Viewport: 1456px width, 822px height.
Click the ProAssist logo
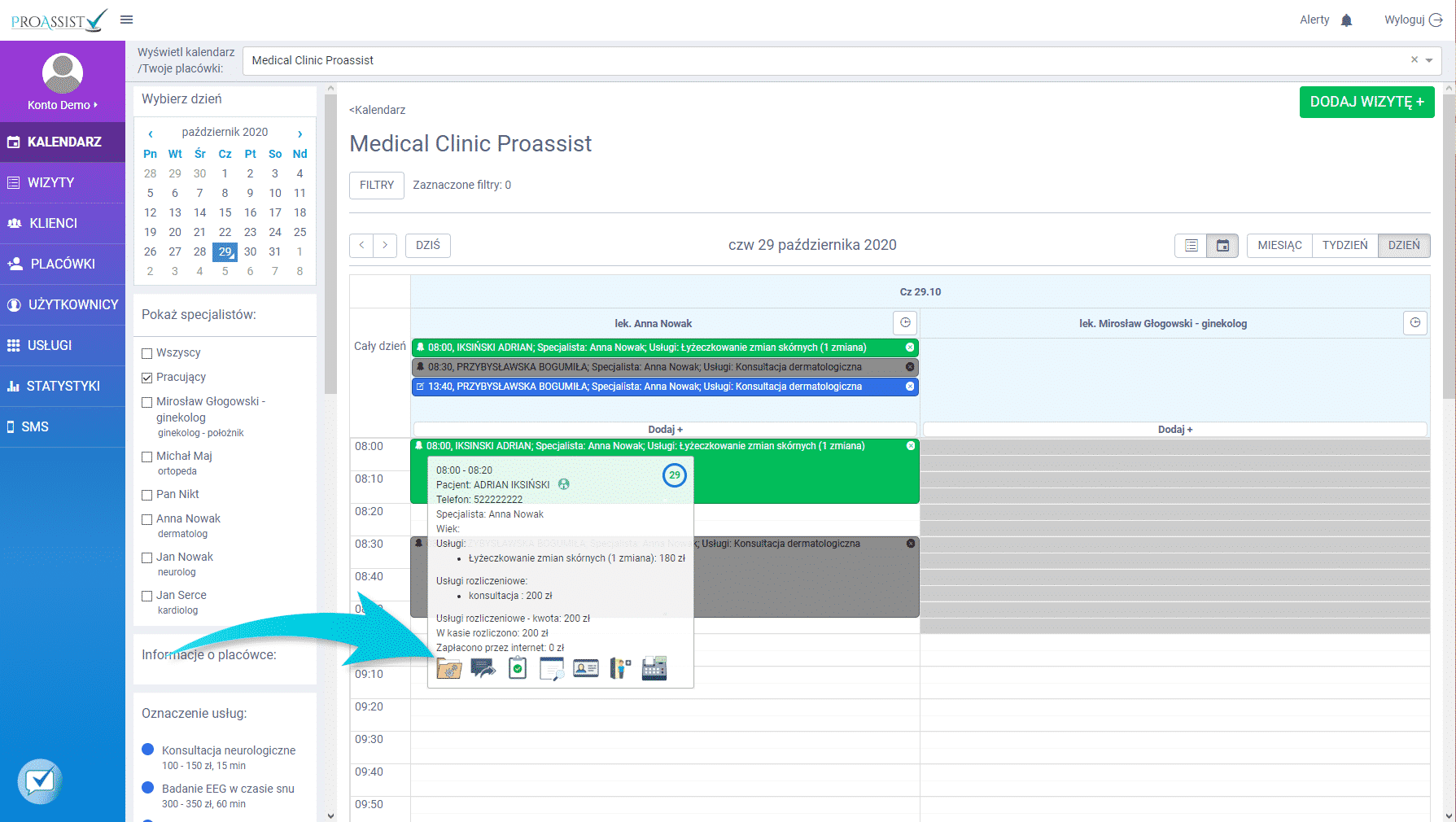(59, 20)
